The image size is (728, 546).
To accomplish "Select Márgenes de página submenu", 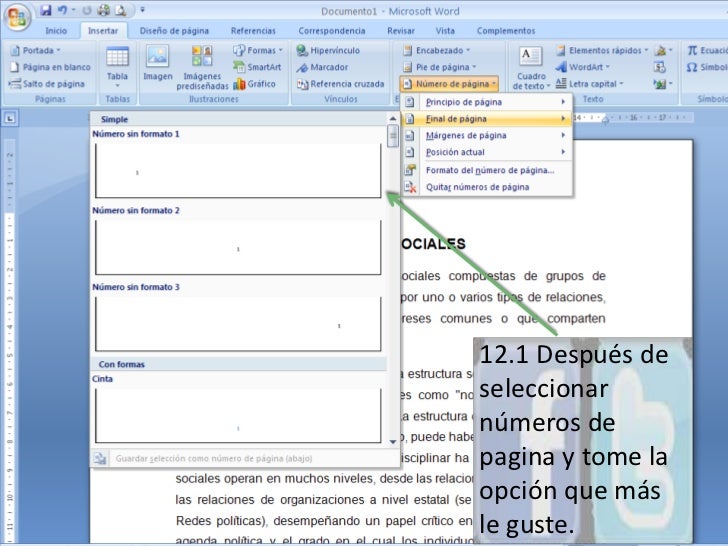I will (x=487, y=136).
